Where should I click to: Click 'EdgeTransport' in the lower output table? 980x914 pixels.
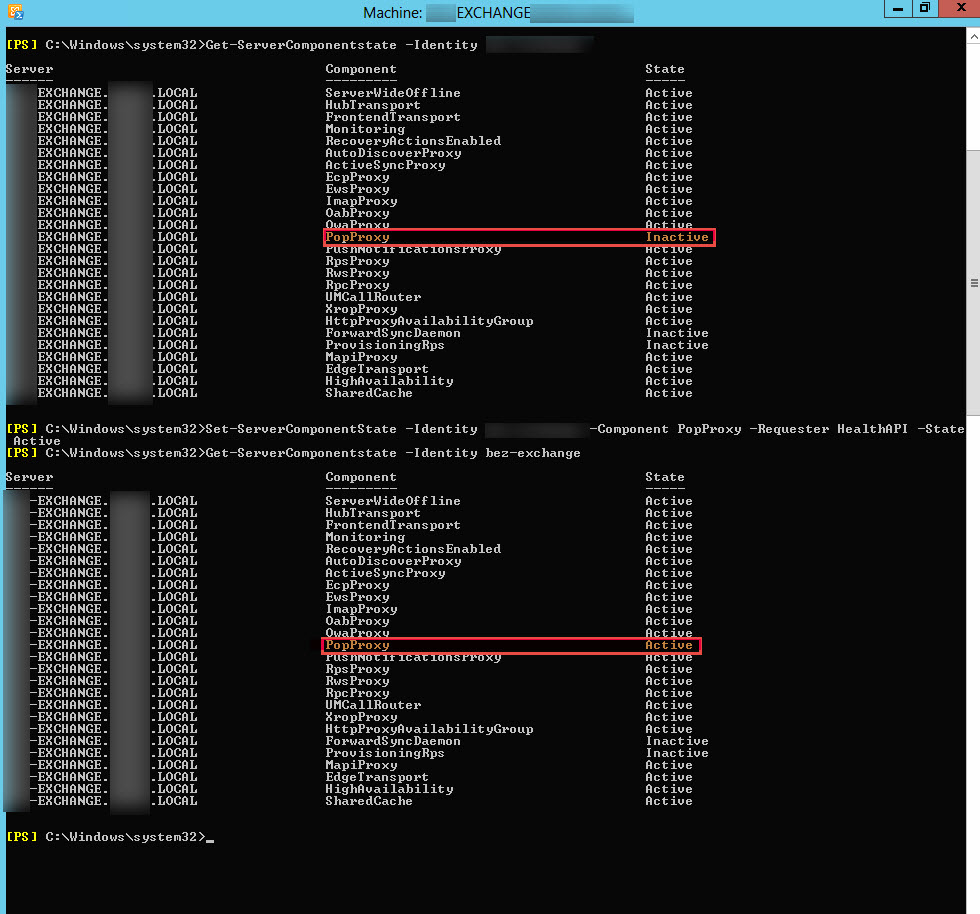[x=377, y=777]
